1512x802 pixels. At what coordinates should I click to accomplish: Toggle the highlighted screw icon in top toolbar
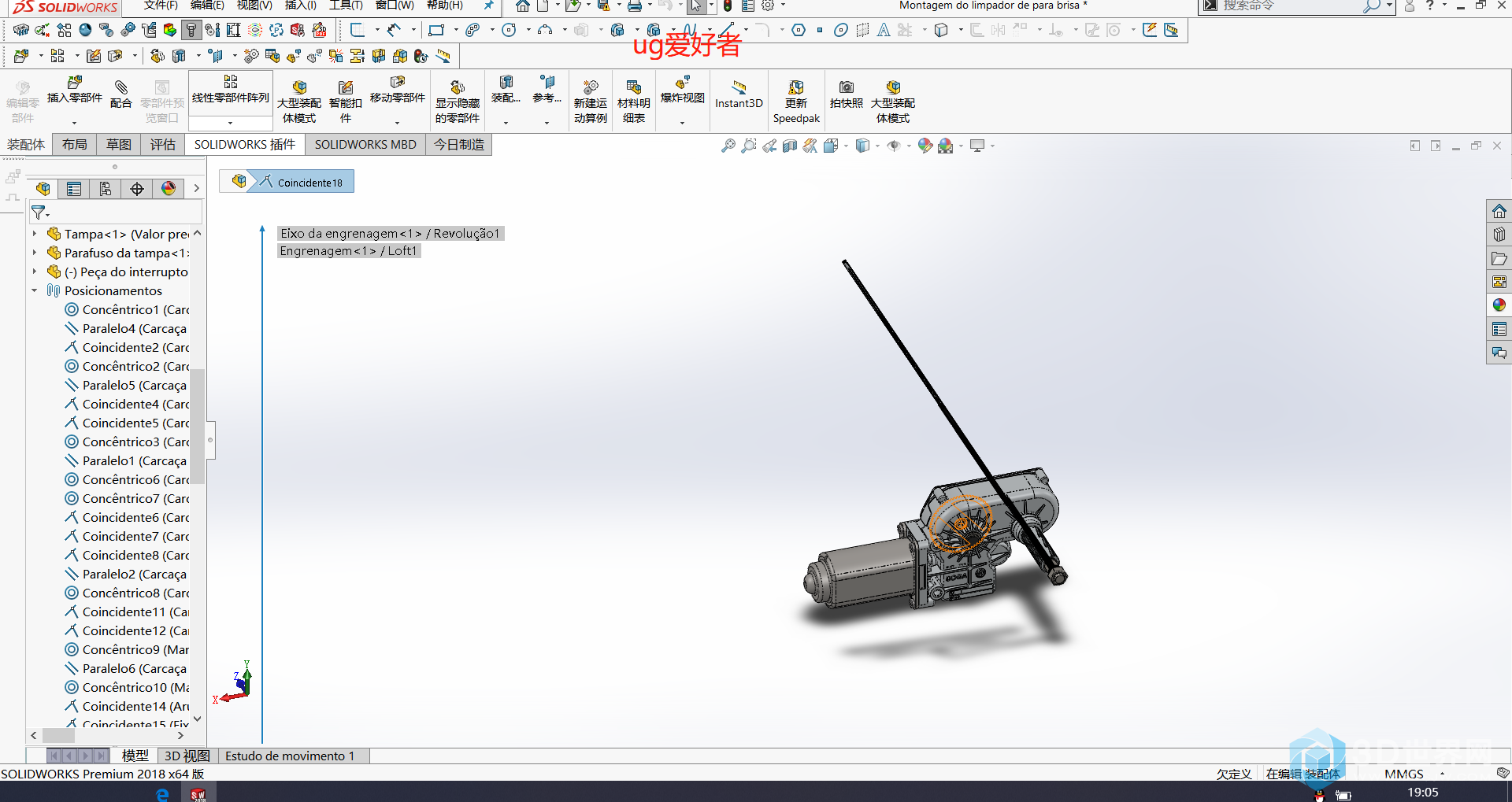click(191, 30)
